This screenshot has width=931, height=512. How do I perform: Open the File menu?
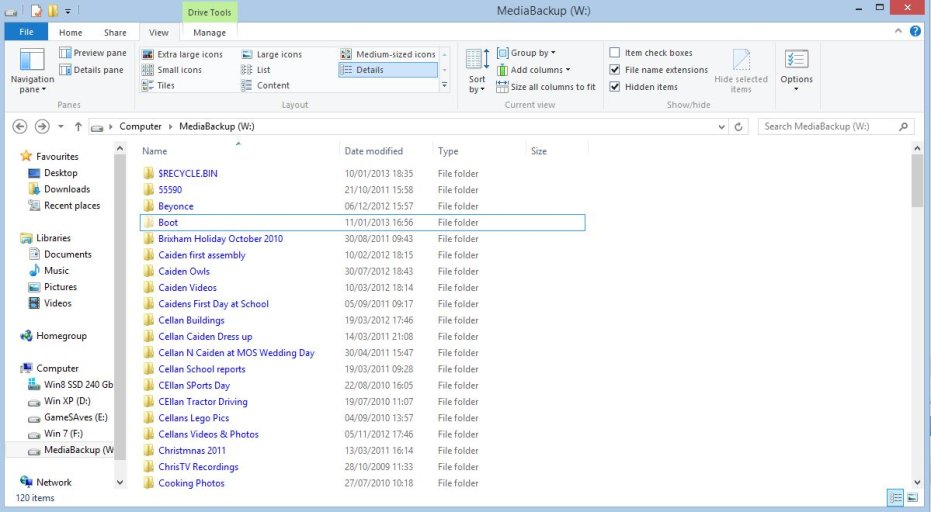26,32
